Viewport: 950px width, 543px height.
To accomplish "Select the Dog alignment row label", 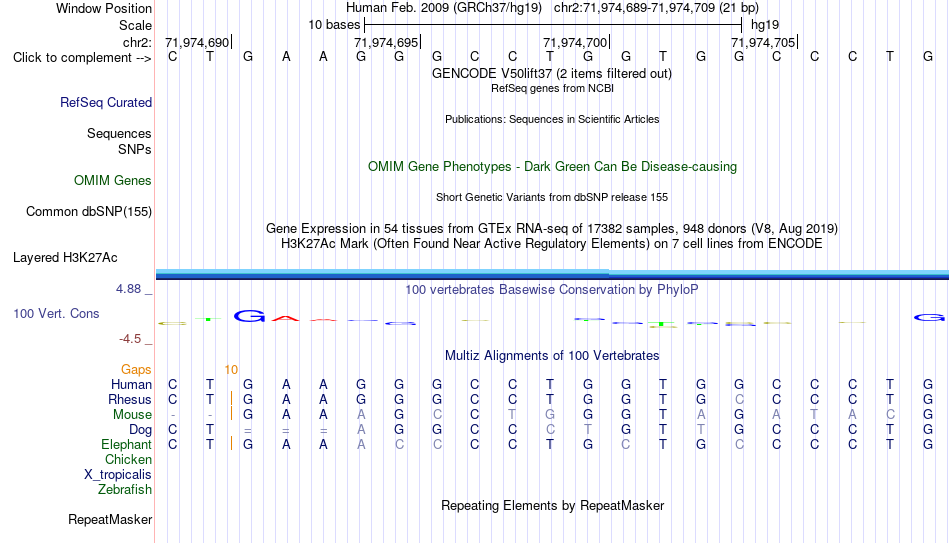I will 140,430.
